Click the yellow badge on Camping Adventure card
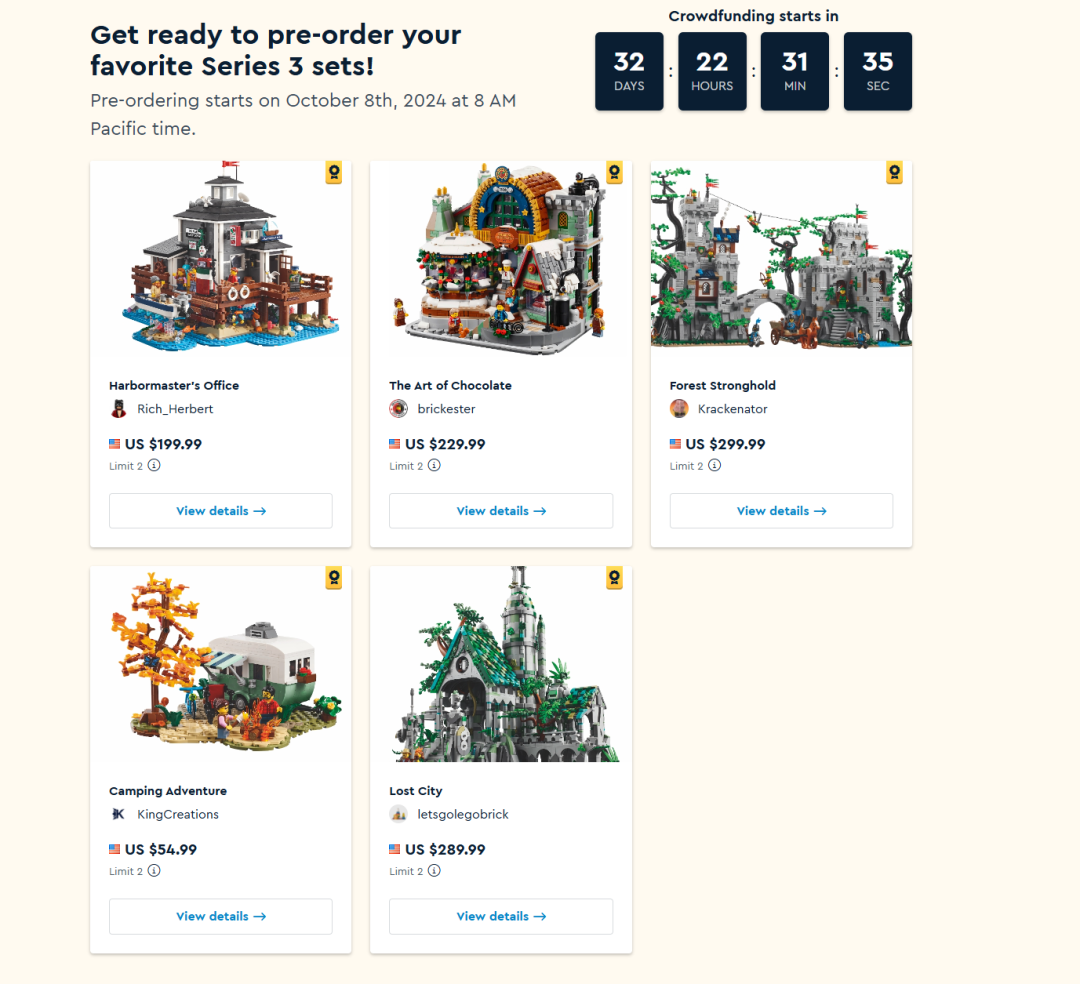1080x984 pixels. 334,578
